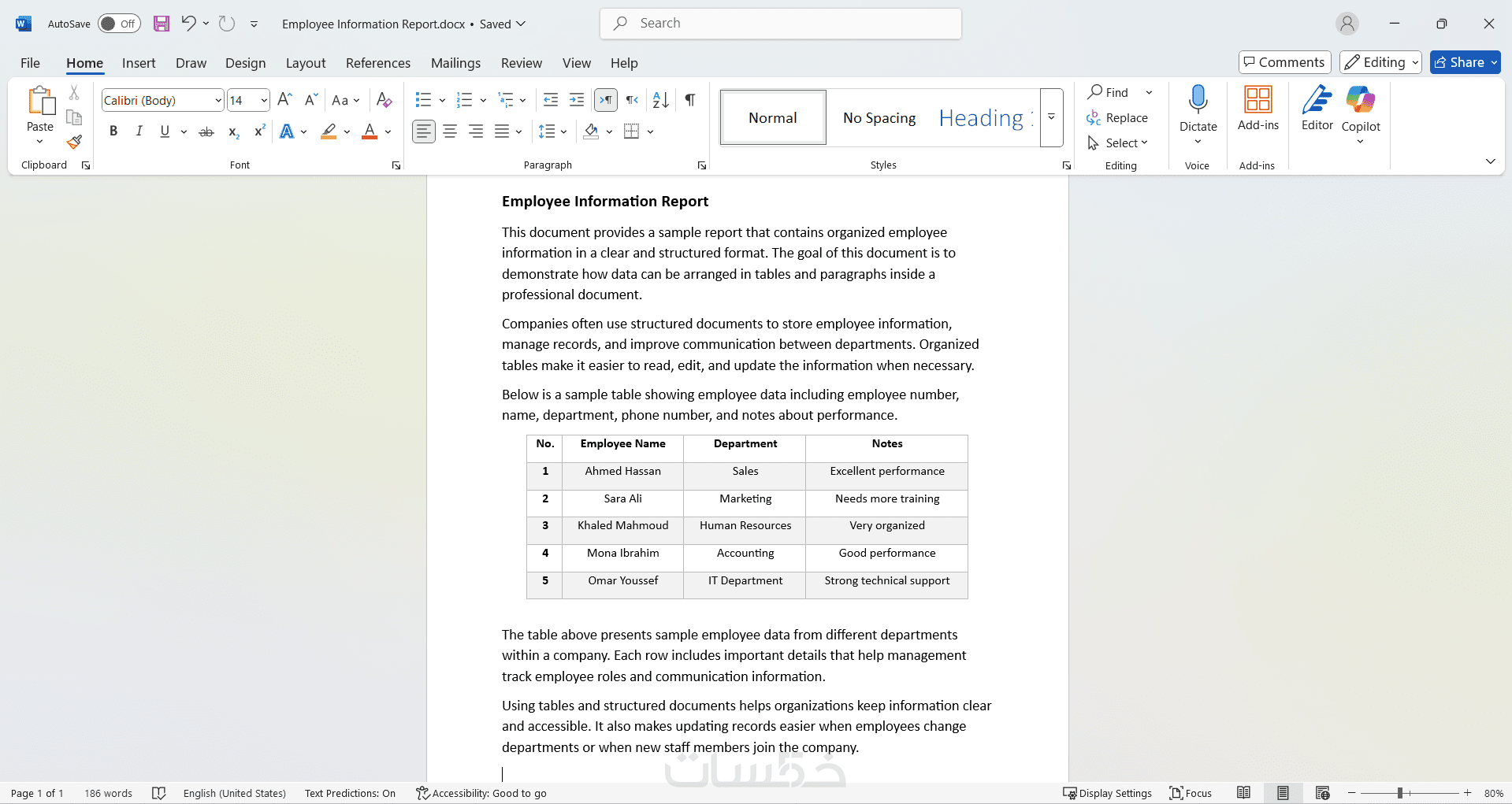This screenshot has height=804, width=1512.
Task: Open the Comments pane
Action: (x=1284, y=62)
